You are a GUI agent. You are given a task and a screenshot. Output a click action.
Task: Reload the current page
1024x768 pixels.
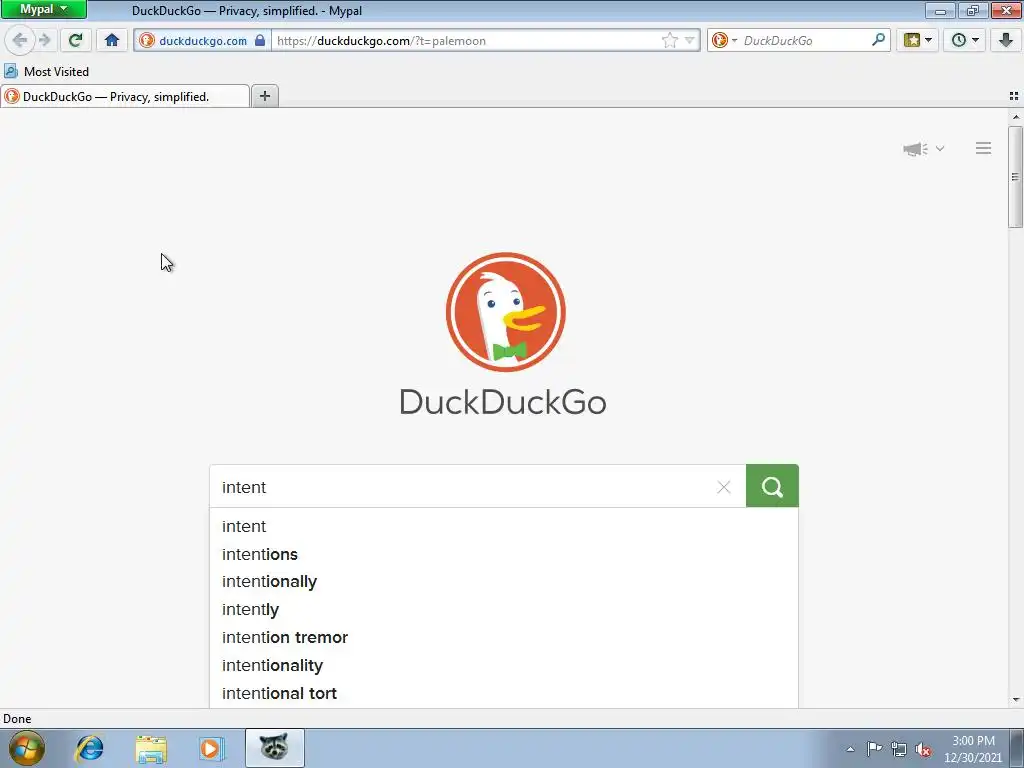[x=75, y=40]
